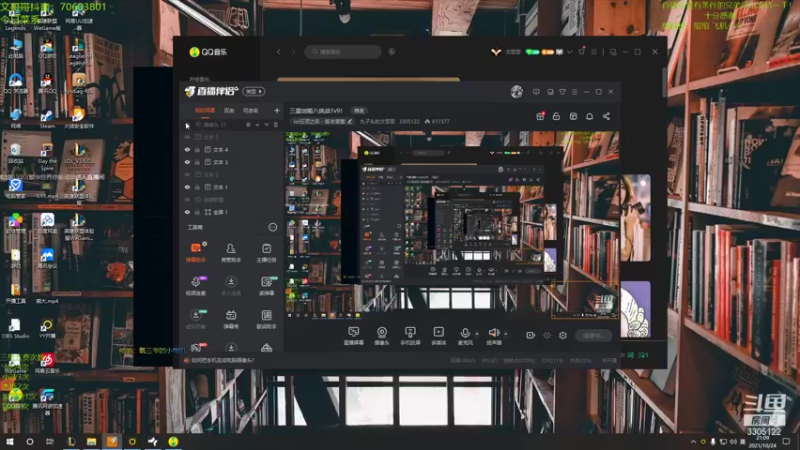Add a 摄像头 camera source
This screenshot has width=800, height=450.
click(382, 336)
